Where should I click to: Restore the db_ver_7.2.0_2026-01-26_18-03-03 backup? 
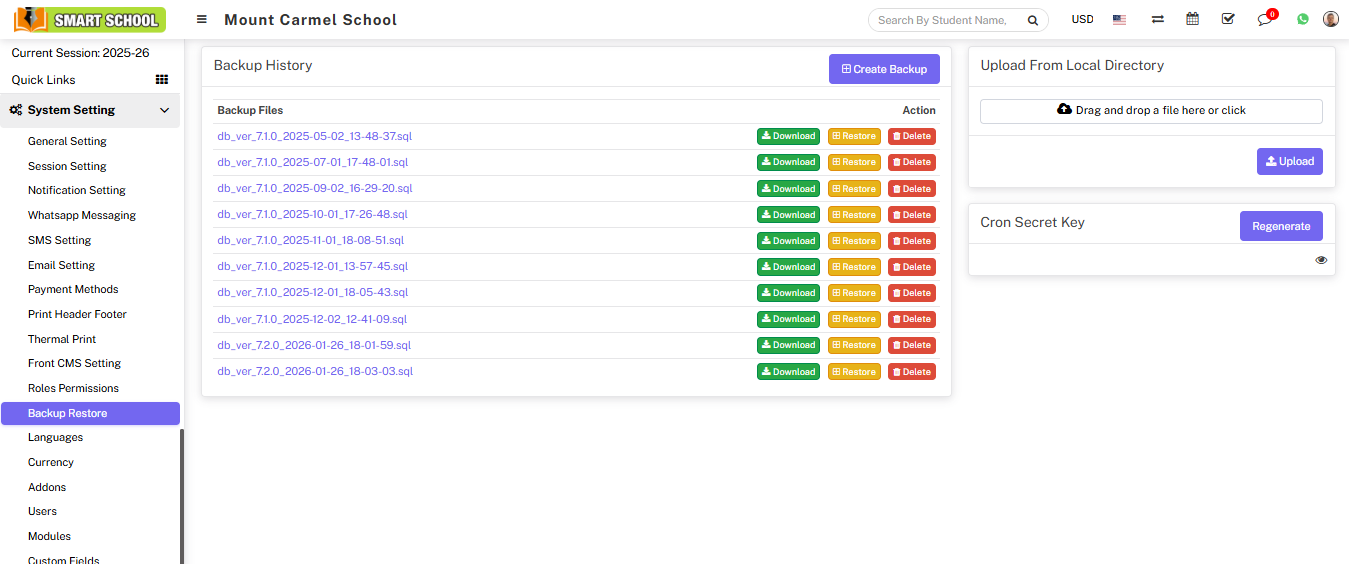pyautogui.click(x=854, y=372)
